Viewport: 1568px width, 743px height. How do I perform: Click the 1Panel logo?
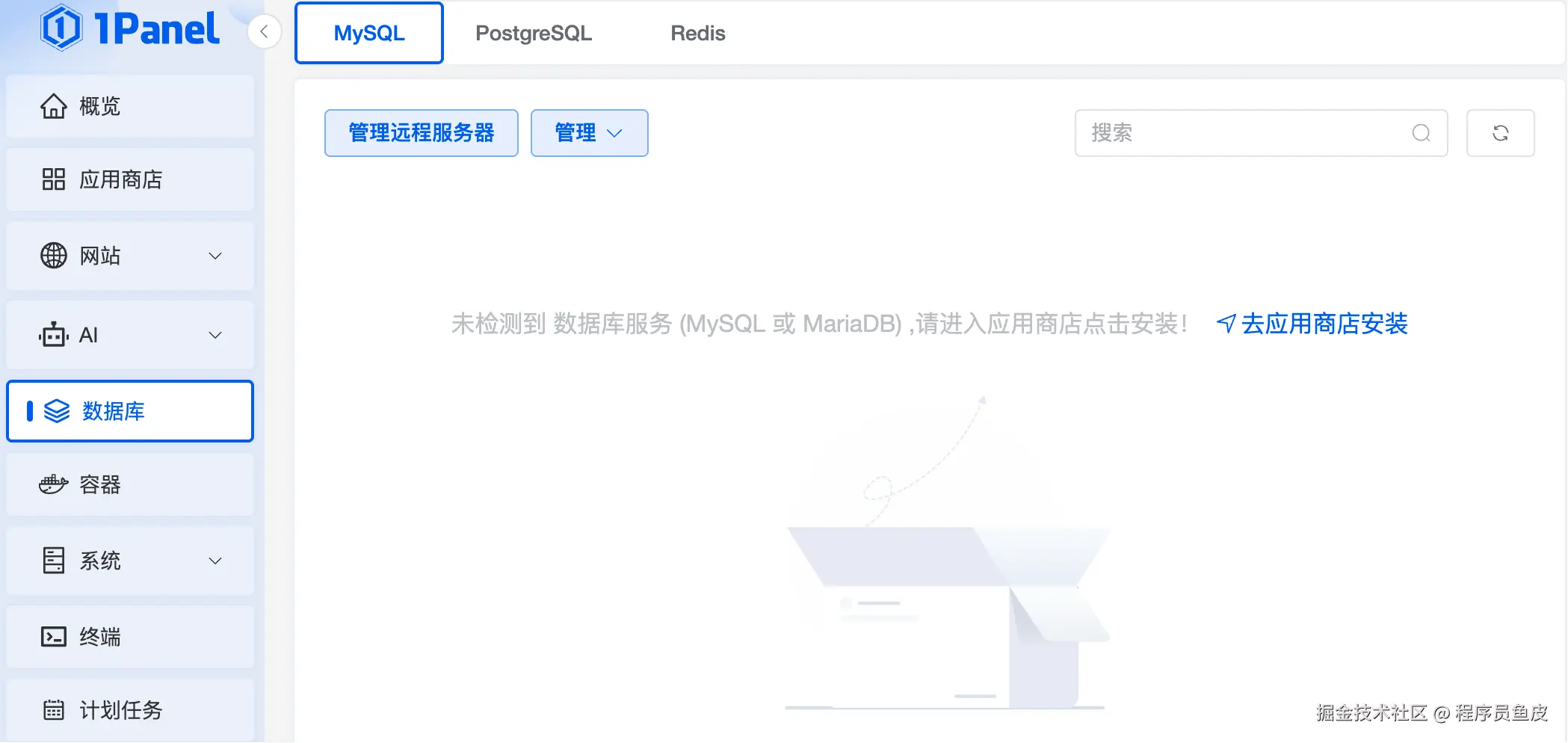(130, 29)
